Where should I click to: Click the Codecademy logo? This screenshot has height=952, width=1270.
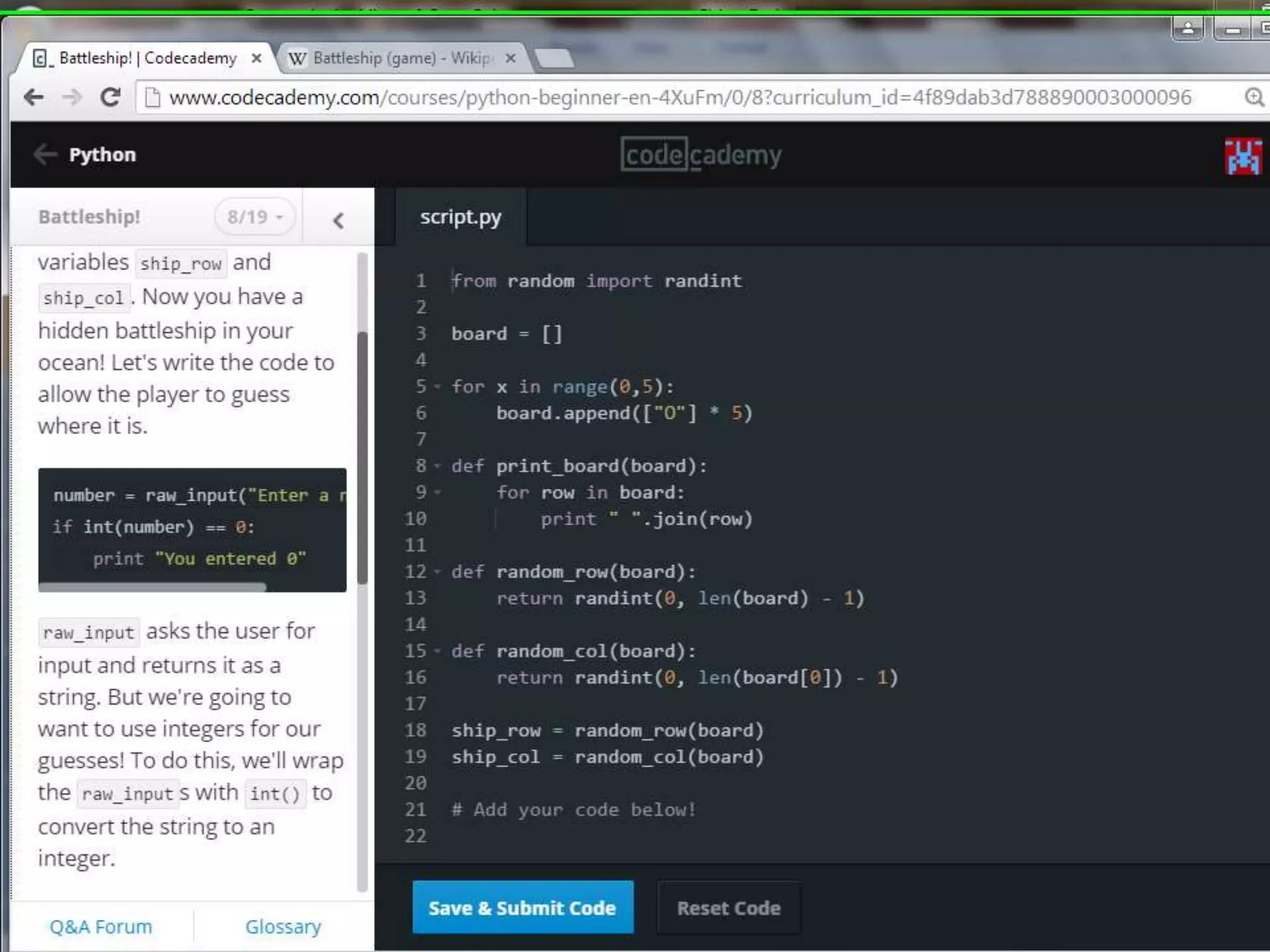[x=701, y=155]
